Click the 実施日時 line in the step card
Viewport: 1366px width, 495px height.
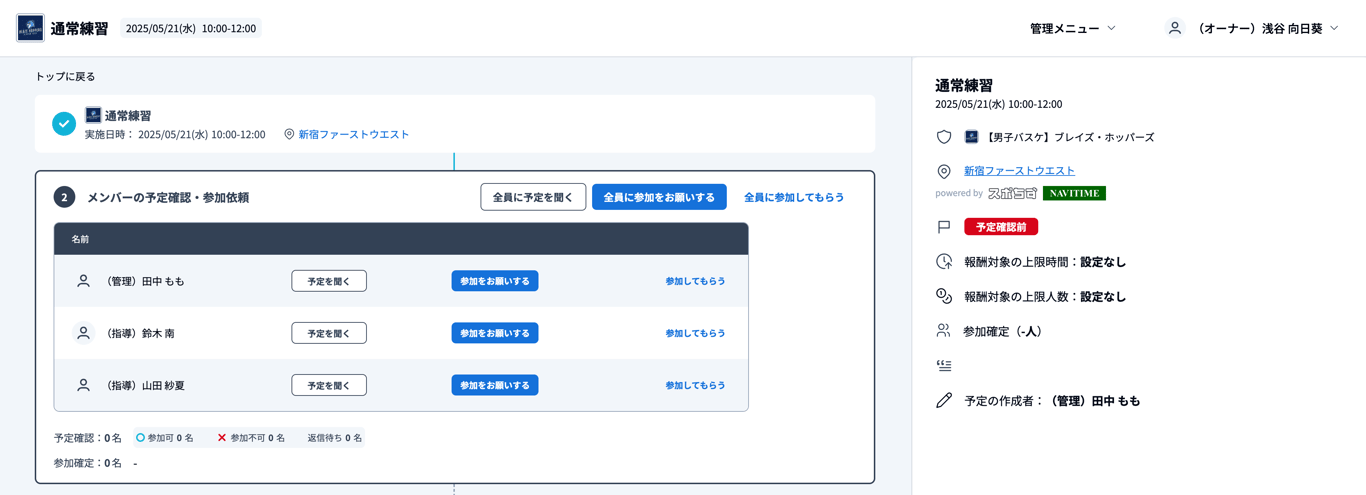[175, 134]
